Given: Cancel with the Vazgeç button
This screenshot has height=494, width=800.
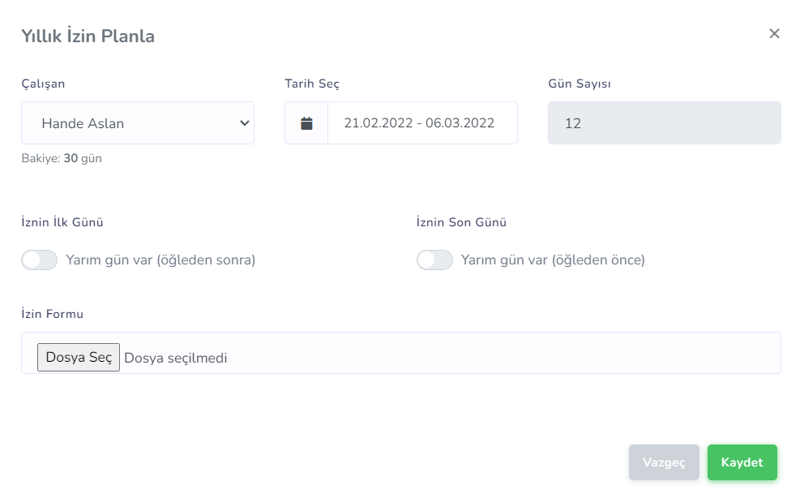Looking at the screenshot, I should (664, 463).
